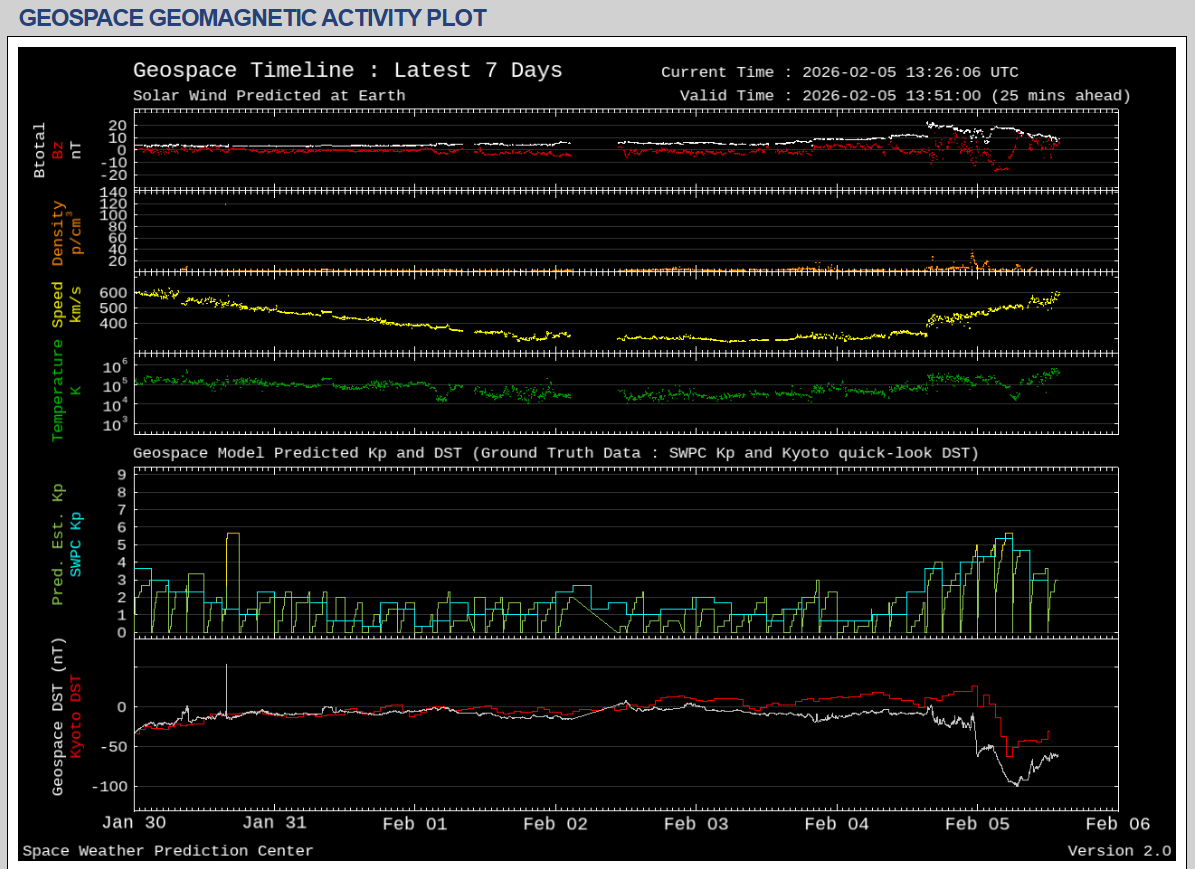
Task: Click the white Btotal axis label
Action: (40, 150)
